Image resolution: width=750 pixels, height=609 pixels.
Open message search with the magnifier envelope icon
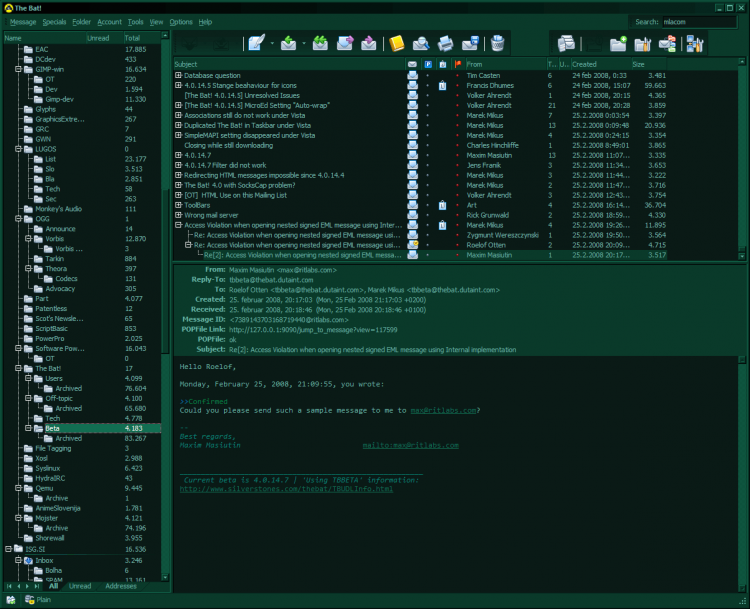click(x=421, y=43)
